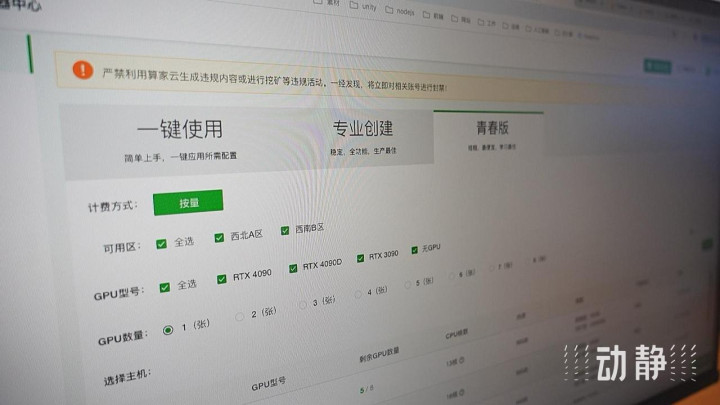Toggle the 西北A区 checkbox
720x405 pixels.
(219, 237)
